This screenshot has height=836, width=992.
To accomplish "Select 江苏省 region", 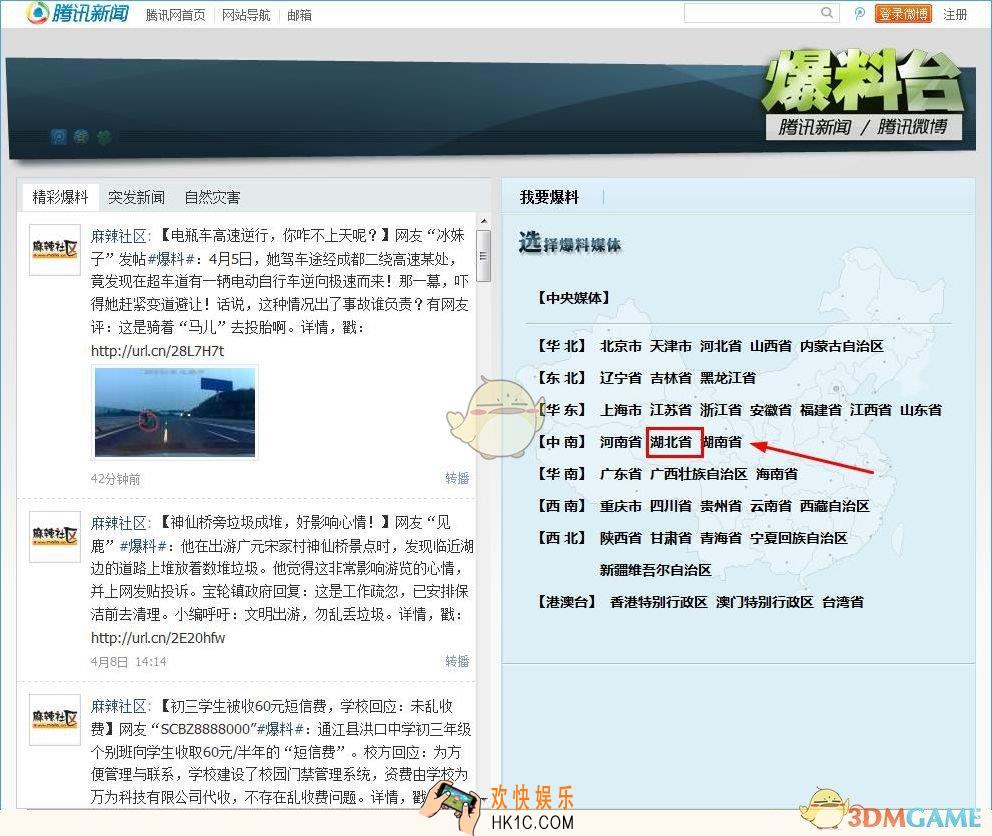I will coord(671,410).
